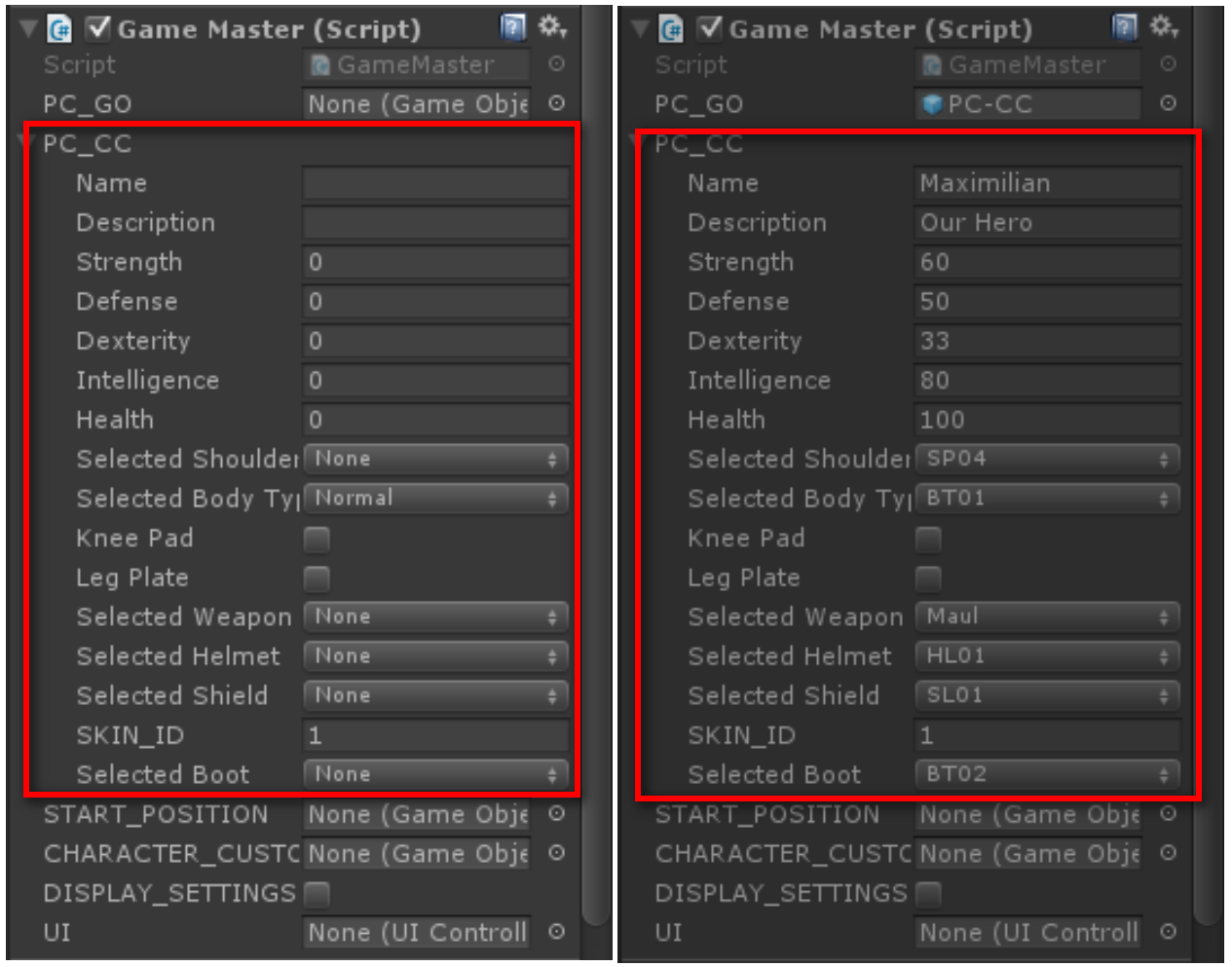This screenshot has width=1232, height=967.
Task: Open help icon in left Game Master header
Action: pos(513,27)
